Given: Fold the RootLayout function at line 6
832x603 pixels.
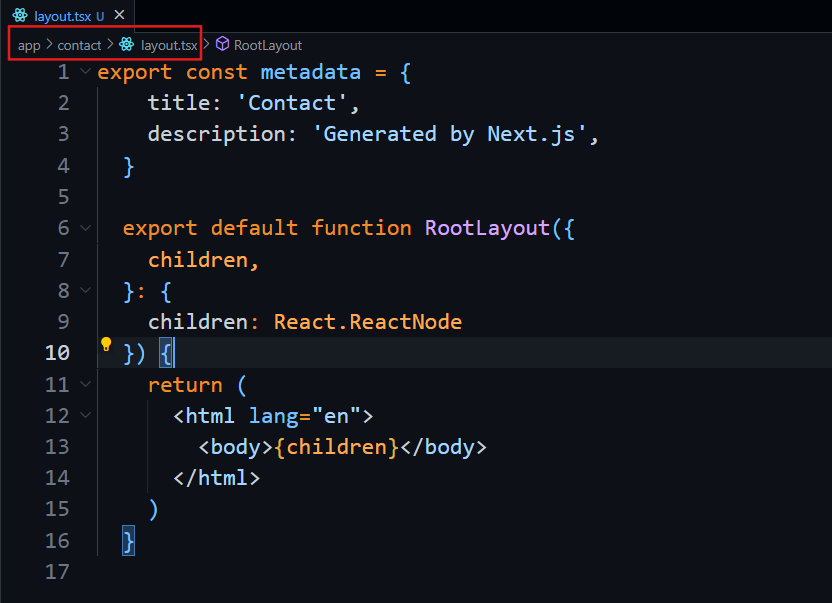Looking at the screenshot, I should (x=84, y=228).
